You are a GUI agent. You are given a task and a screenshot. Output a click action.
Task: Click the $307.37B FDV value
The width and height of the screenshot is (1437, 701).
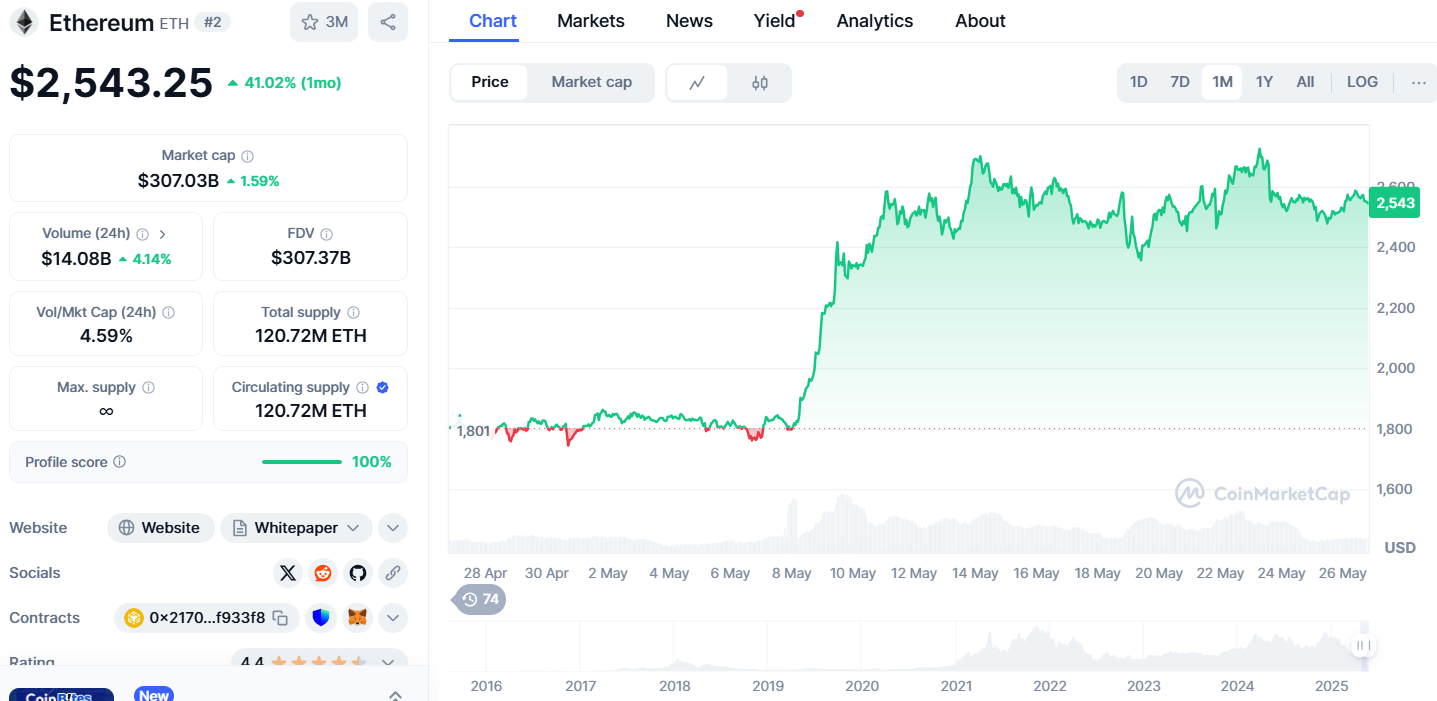[311, 258]
